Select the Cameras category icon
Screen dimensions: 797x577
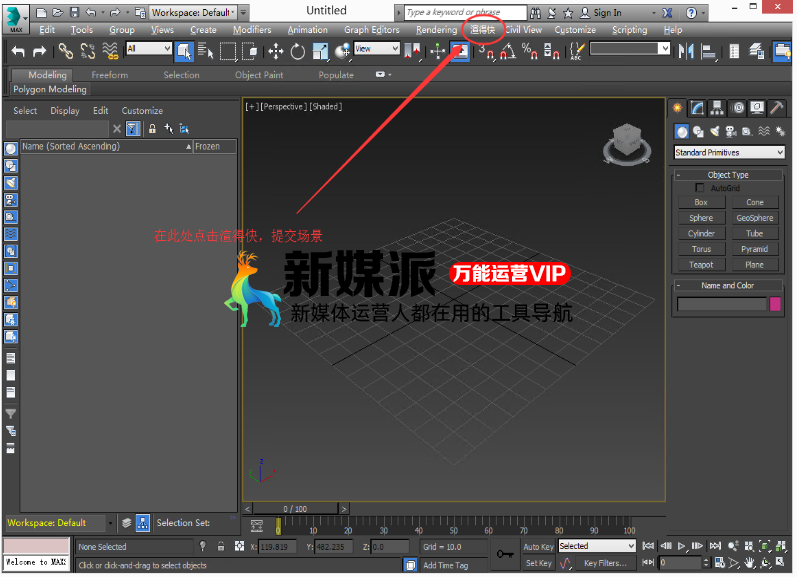(731, 132)
